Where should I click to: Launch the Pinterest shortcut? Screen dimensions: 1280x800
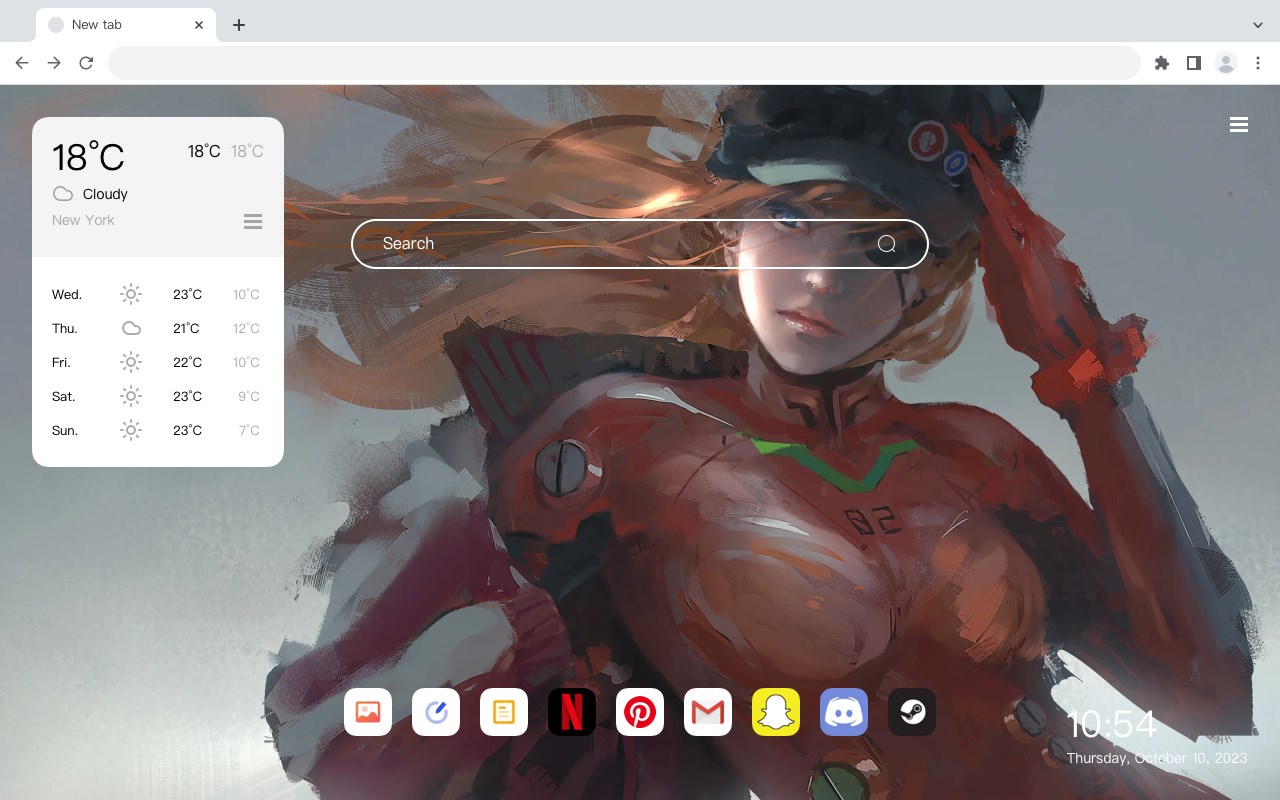(x=640, y=712)
